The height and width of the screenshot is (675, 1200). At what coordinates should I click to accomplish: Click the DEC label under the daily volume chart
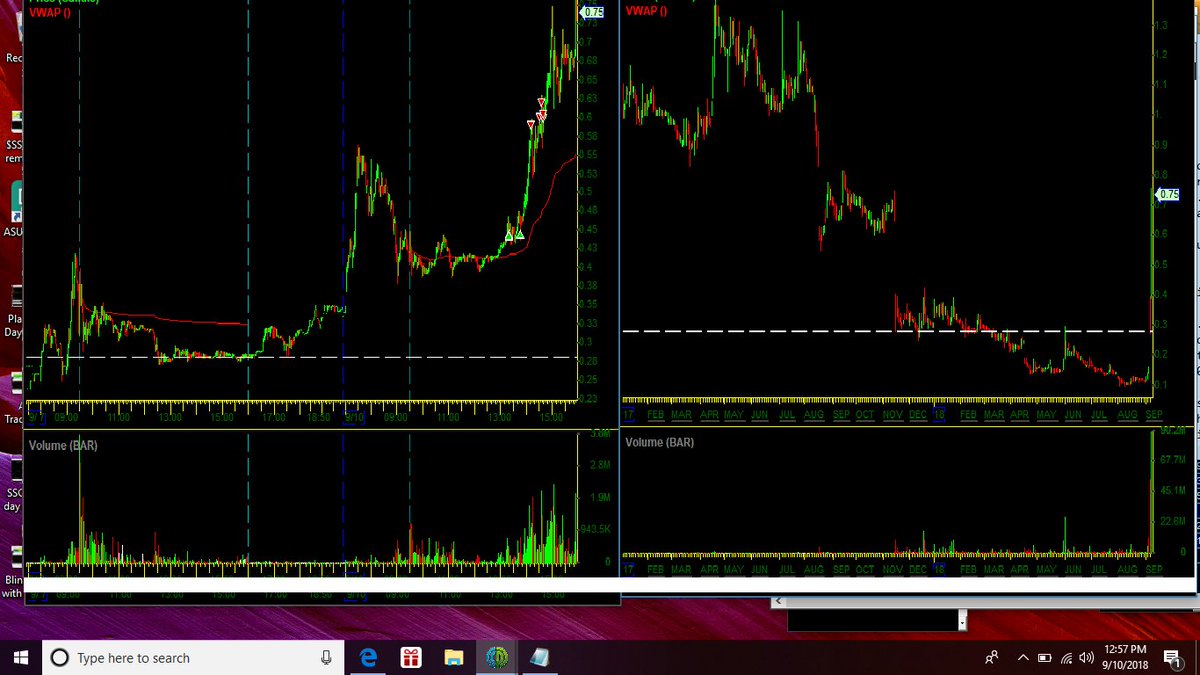pos(918,569)
